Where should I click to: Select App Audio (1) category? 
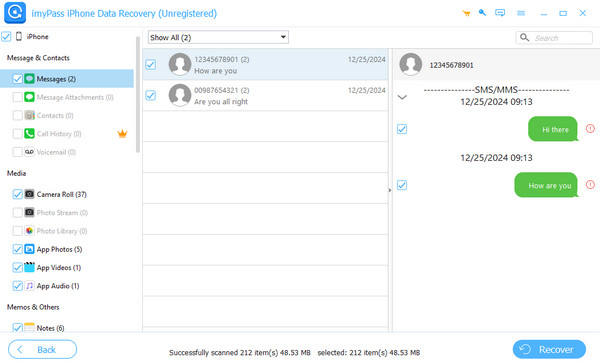(x=58, y=286)
